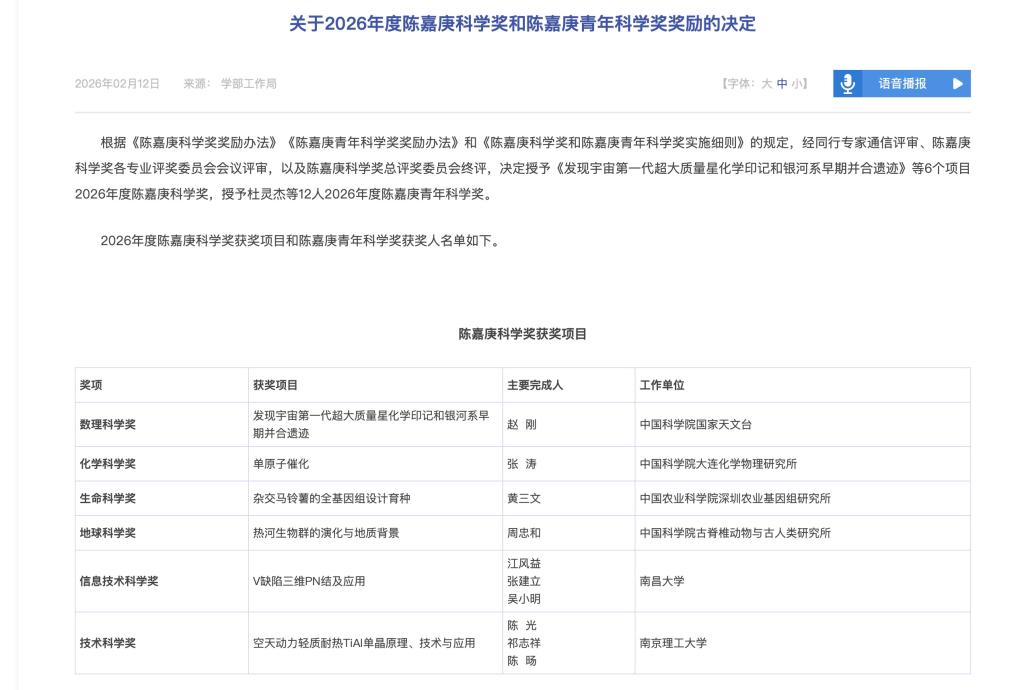Click the 奖项 column header

pos(91,385)
